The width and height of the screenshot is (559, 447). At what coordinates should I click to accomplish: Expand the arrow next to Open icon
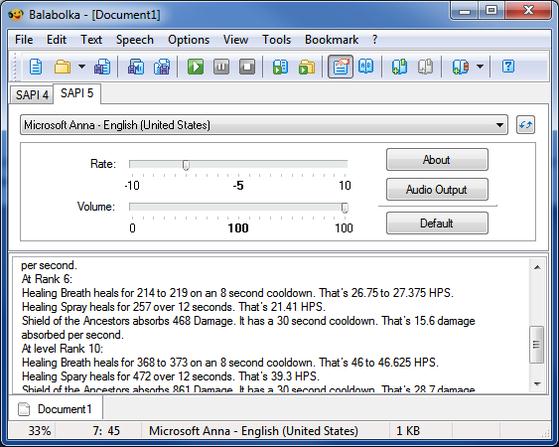(x=82, y=67)
